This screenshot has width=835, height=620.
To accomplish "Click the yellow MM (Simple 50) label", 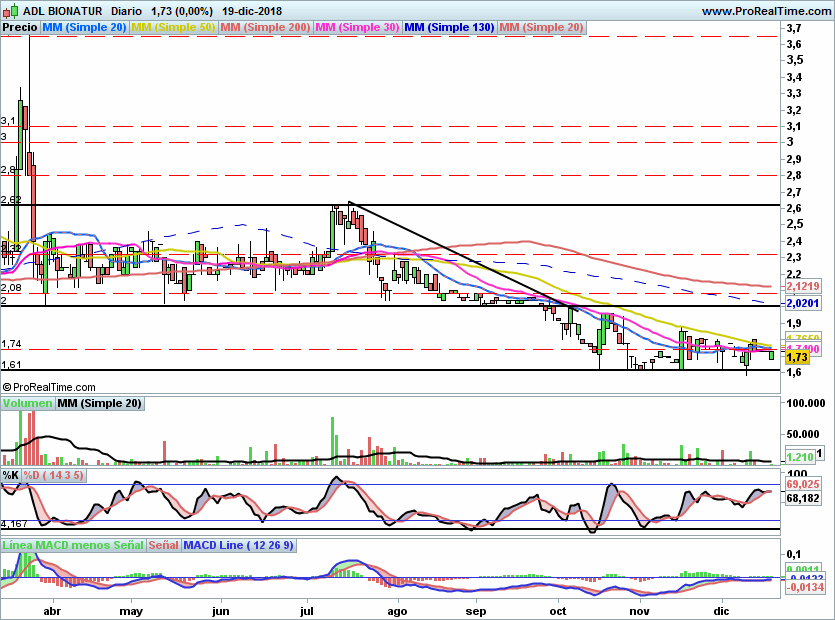I will [x=173, y=27].
